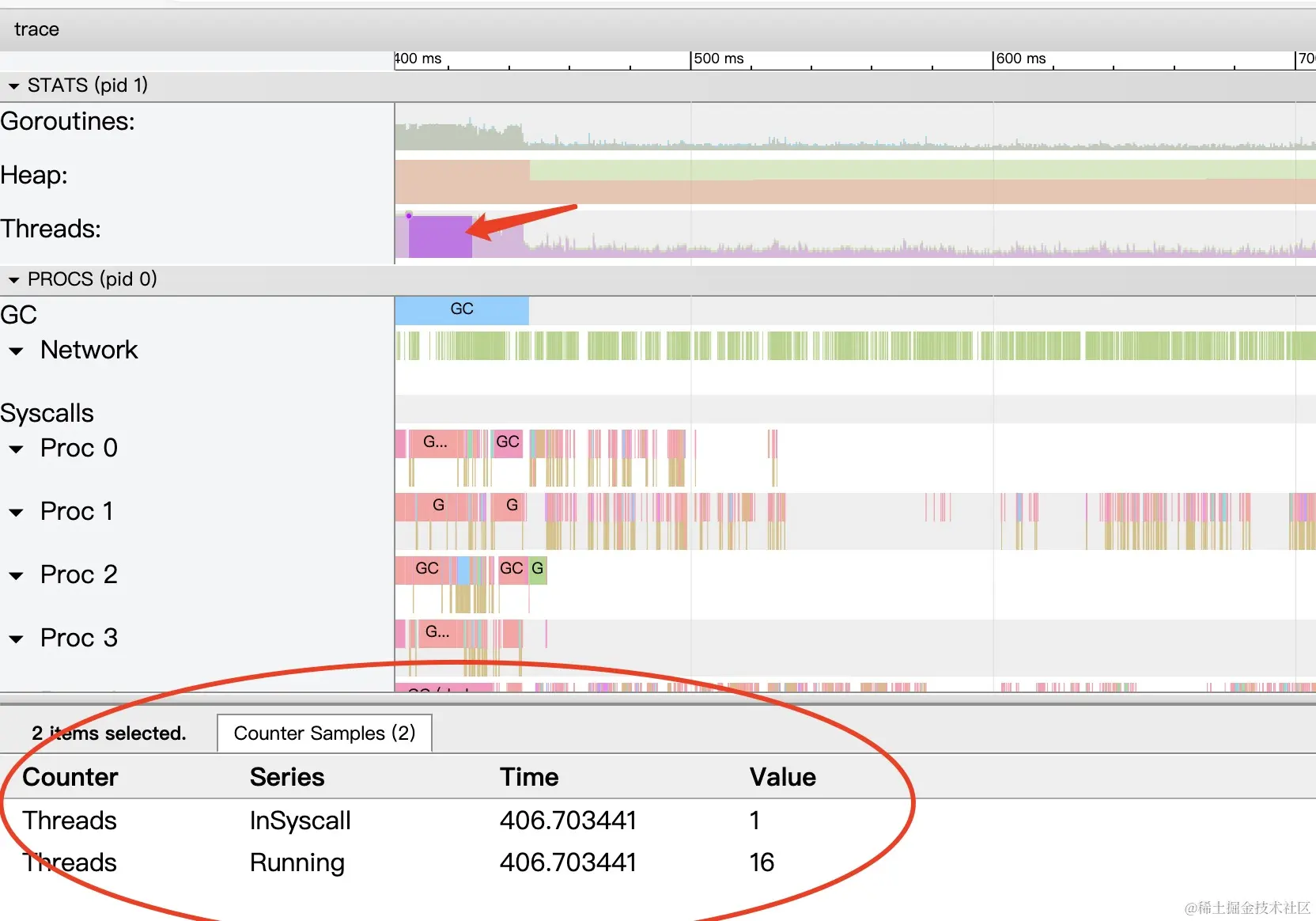Select the blue GC slice in GC row
1316x921 pixels.
462,309
